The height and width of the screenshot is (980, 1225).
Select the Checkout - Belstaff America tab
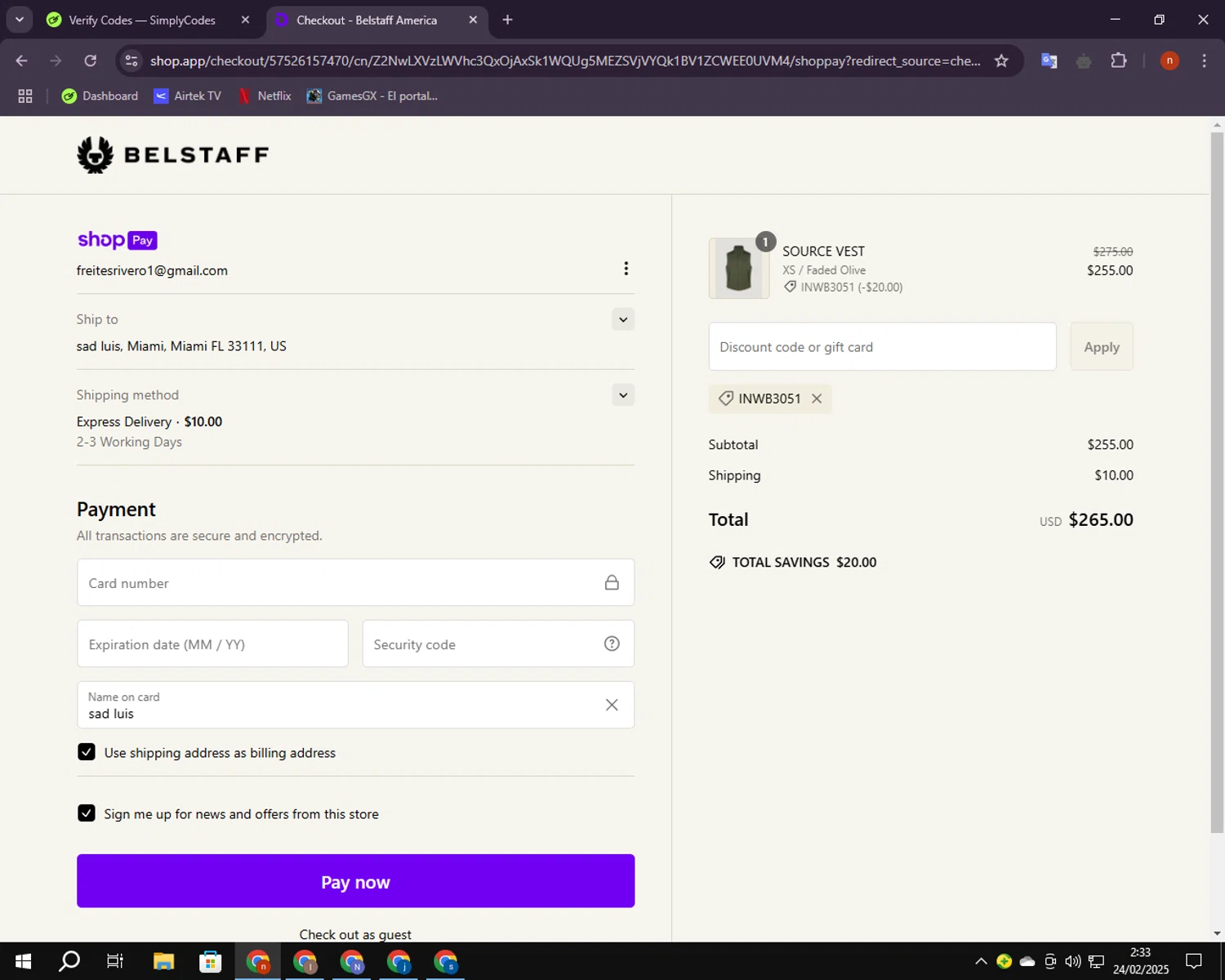pos(367,20)
